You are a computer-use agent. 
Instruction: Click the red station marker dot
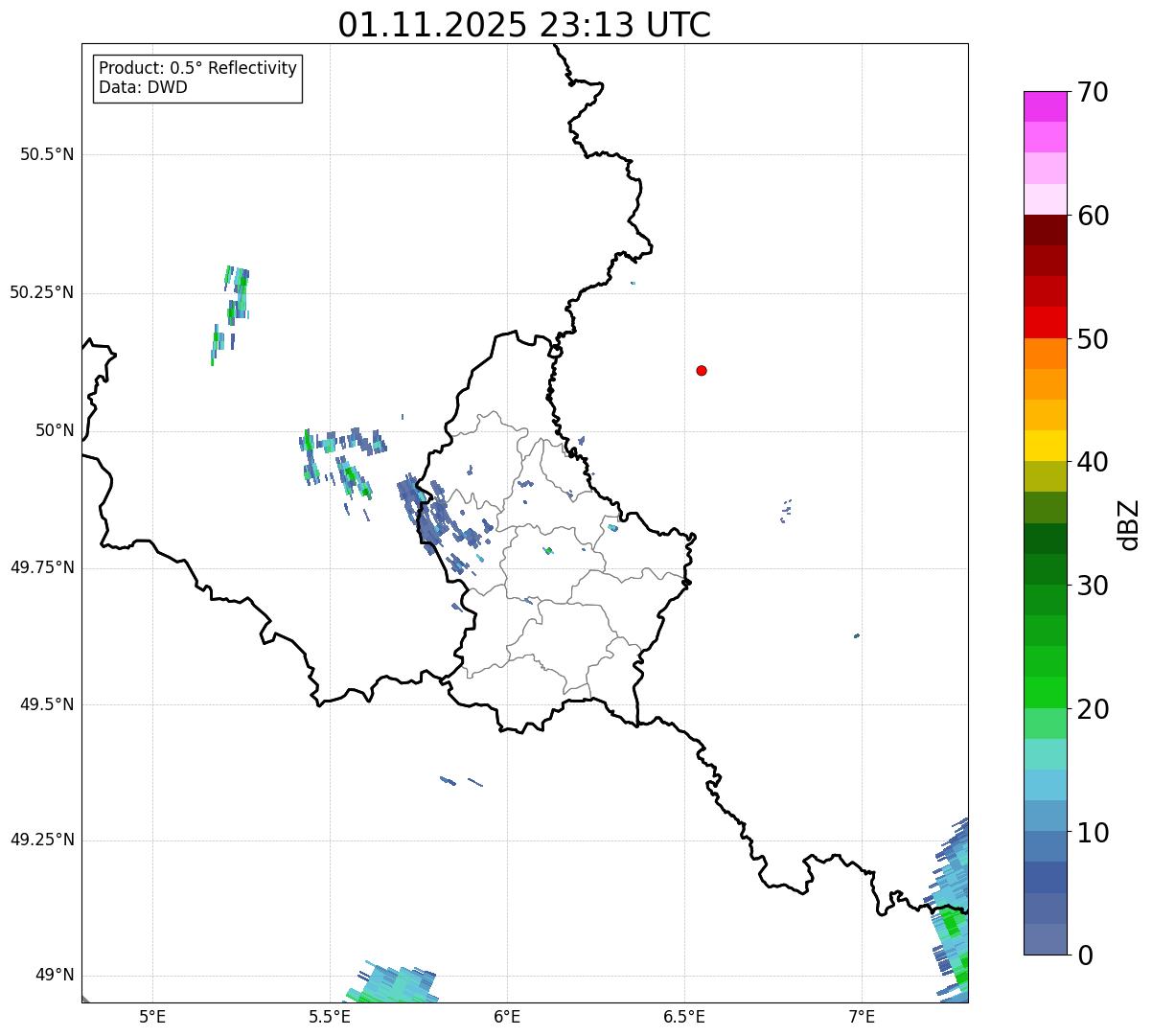point(702,370)
